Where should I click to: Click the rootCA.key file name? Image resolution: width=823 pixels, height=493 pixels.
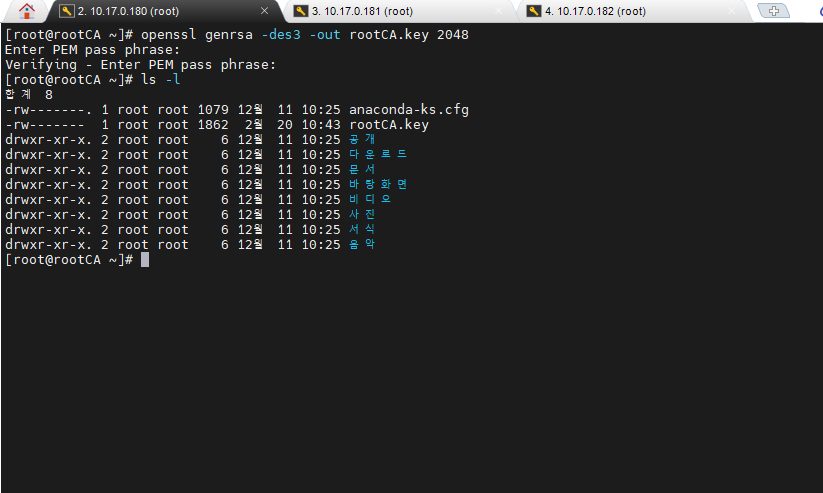pyautogui.click(x=389, y=125)
